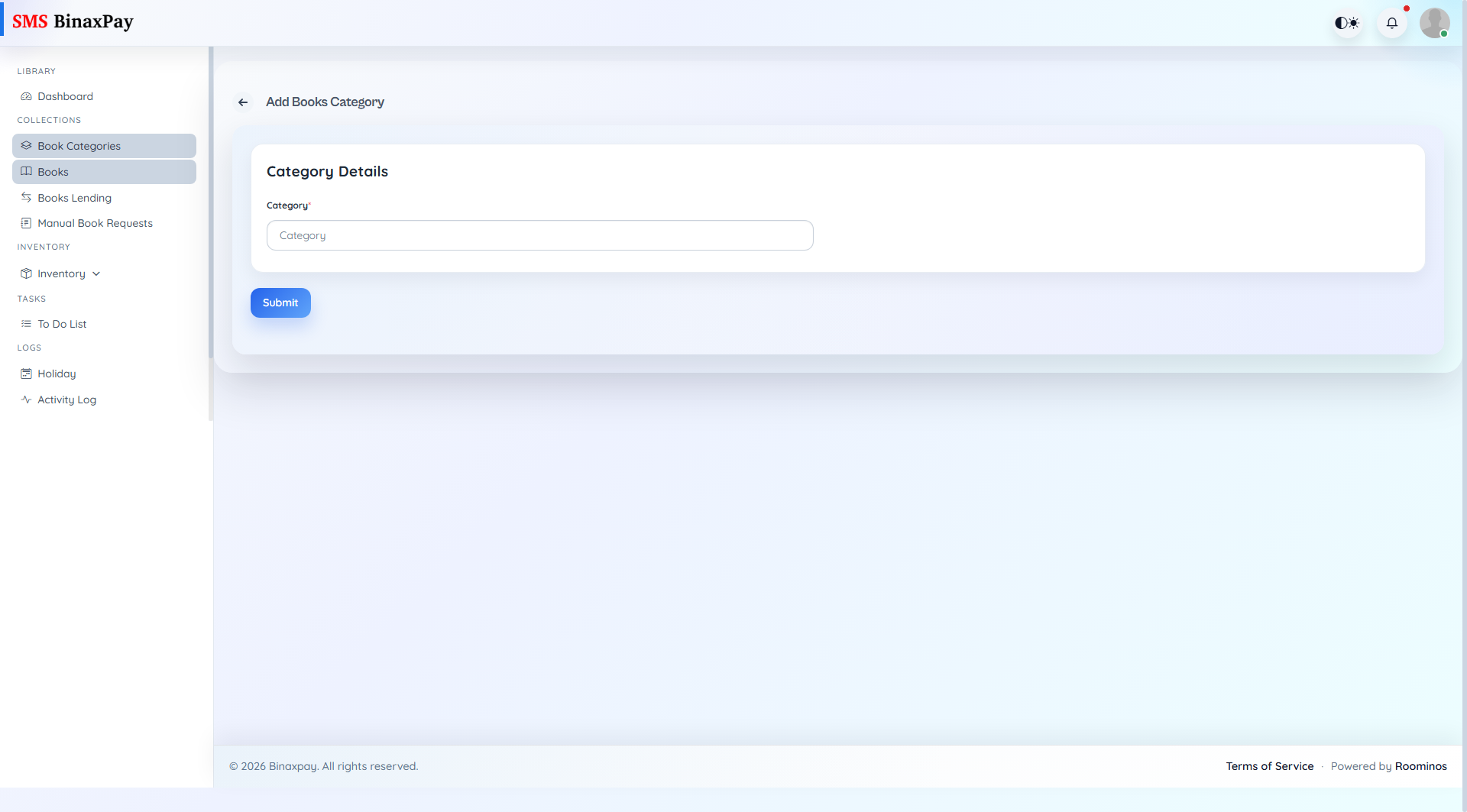1467x812 pixels.
Task: Submit the new book category
Action: pyautogui.click(x=280, y=302)
